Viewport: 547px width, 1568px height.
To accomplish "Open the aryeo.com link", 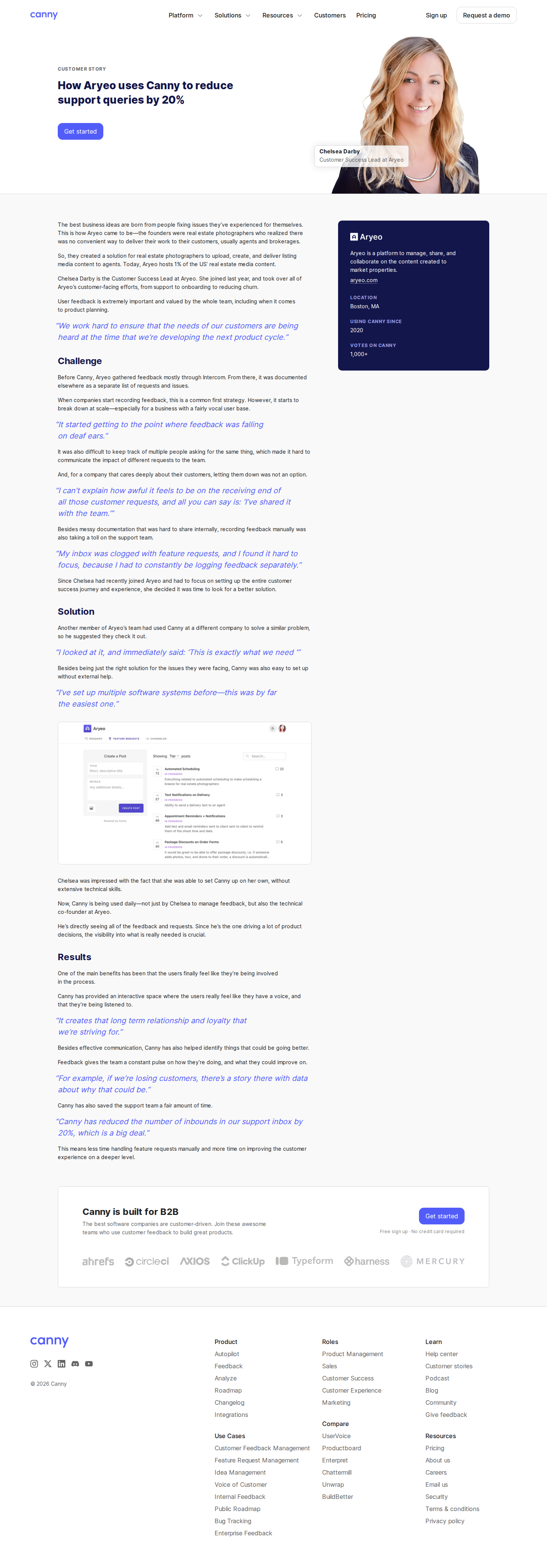I will (364, 280).
